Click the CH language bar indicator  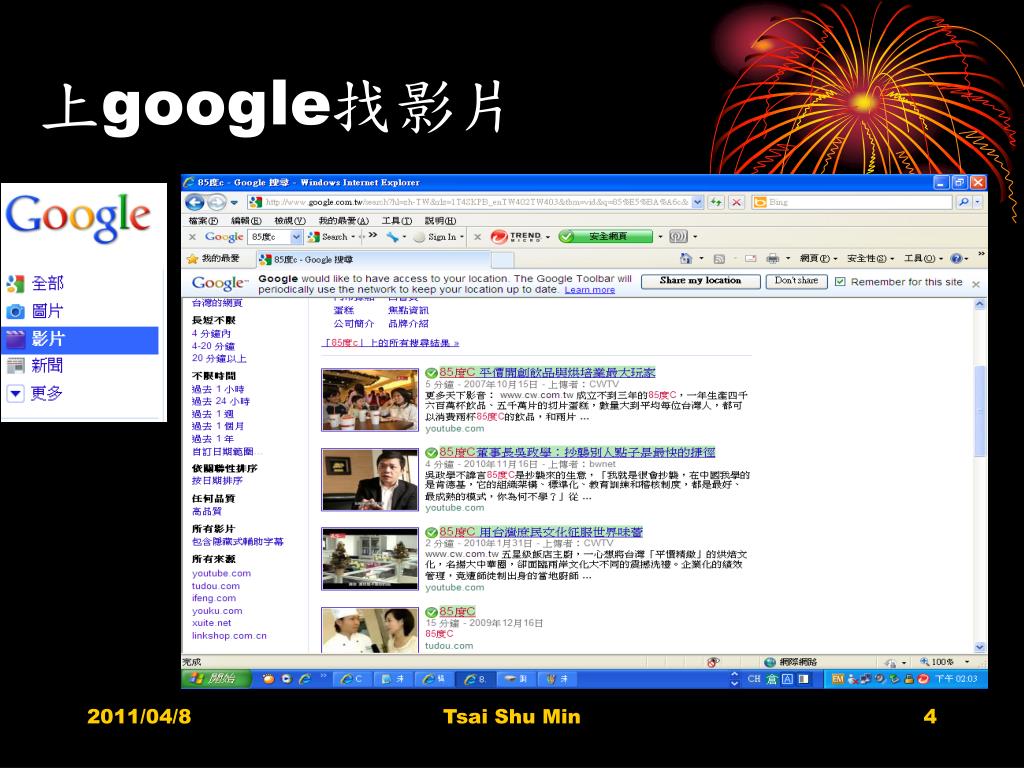(754, 679)
